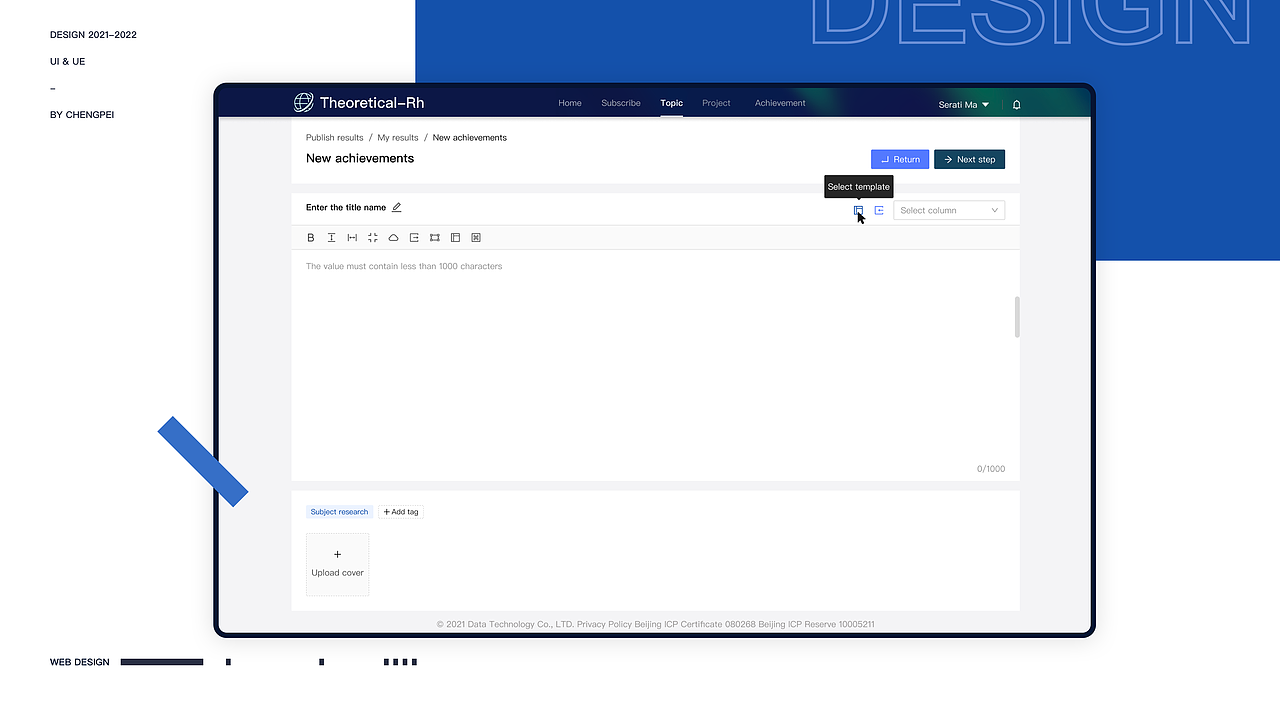This screenshot has width=1280, height=720.
Task: Click the Upload cover box
Action: (x=337, y=564)
